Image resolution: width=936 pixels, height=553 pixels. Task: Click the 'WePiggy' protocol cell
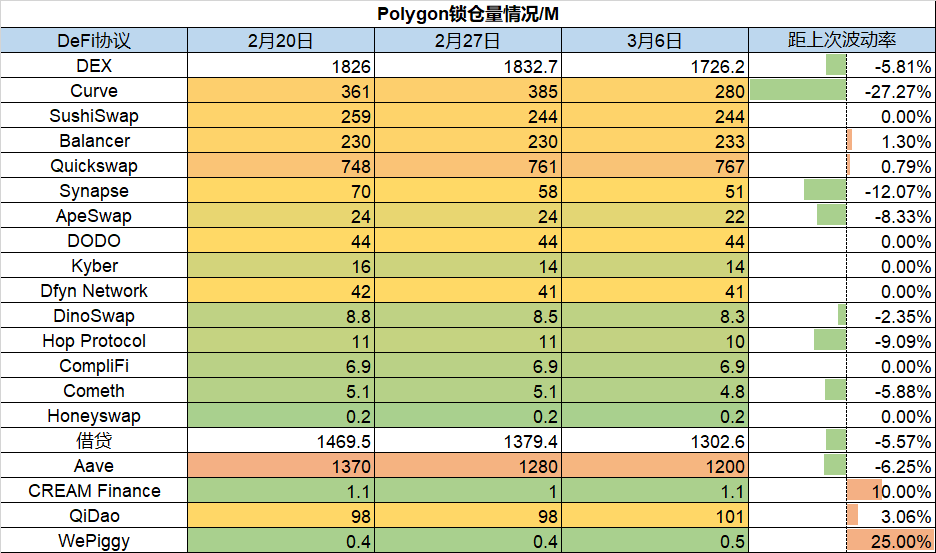(x=94, y=540)
